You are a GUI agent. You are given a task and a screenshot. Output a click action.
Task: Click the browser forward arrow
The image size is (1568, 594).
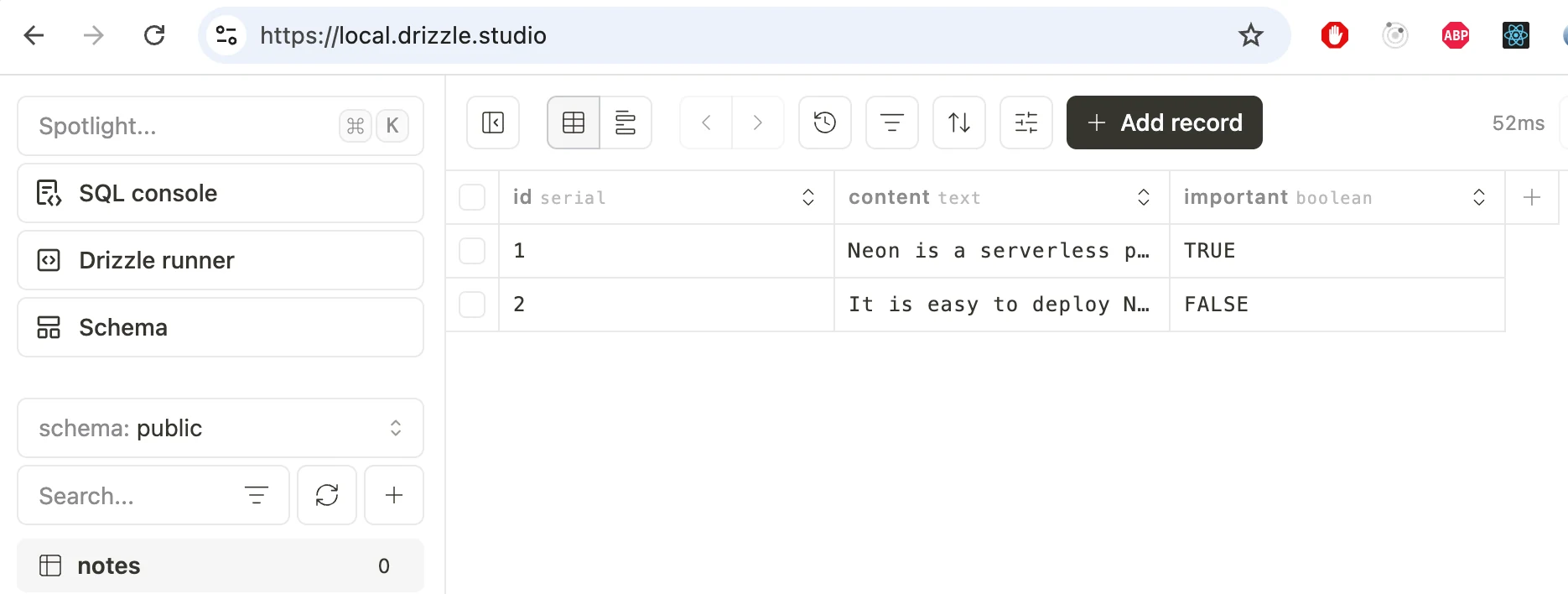[x=94, y=35]
